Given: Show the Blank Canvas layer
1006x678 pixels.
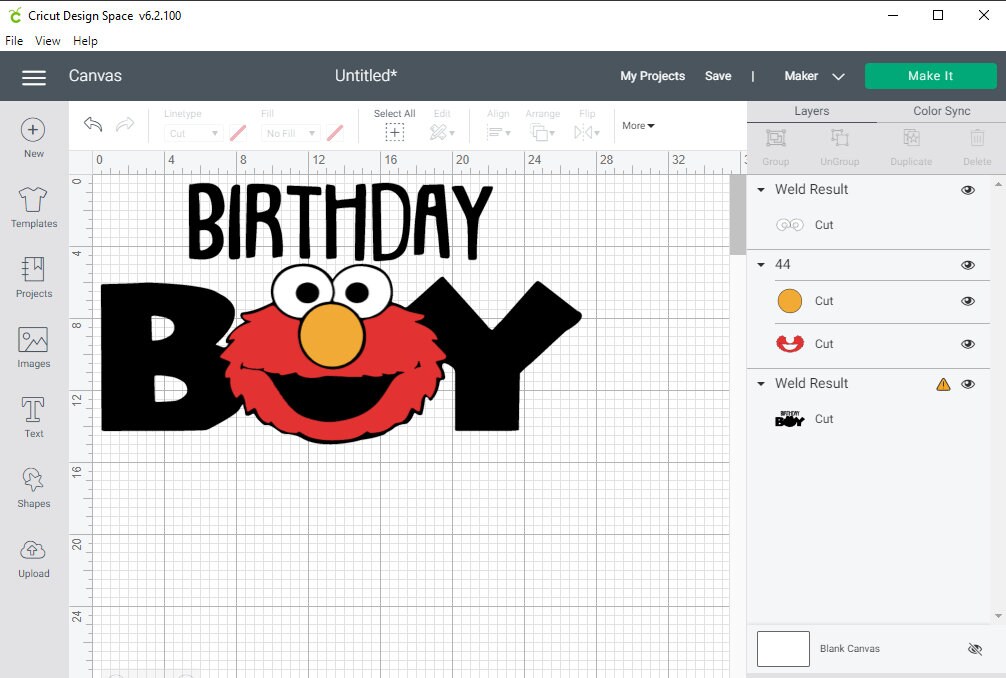Looking at the screenshot, I should click(975, 649).
